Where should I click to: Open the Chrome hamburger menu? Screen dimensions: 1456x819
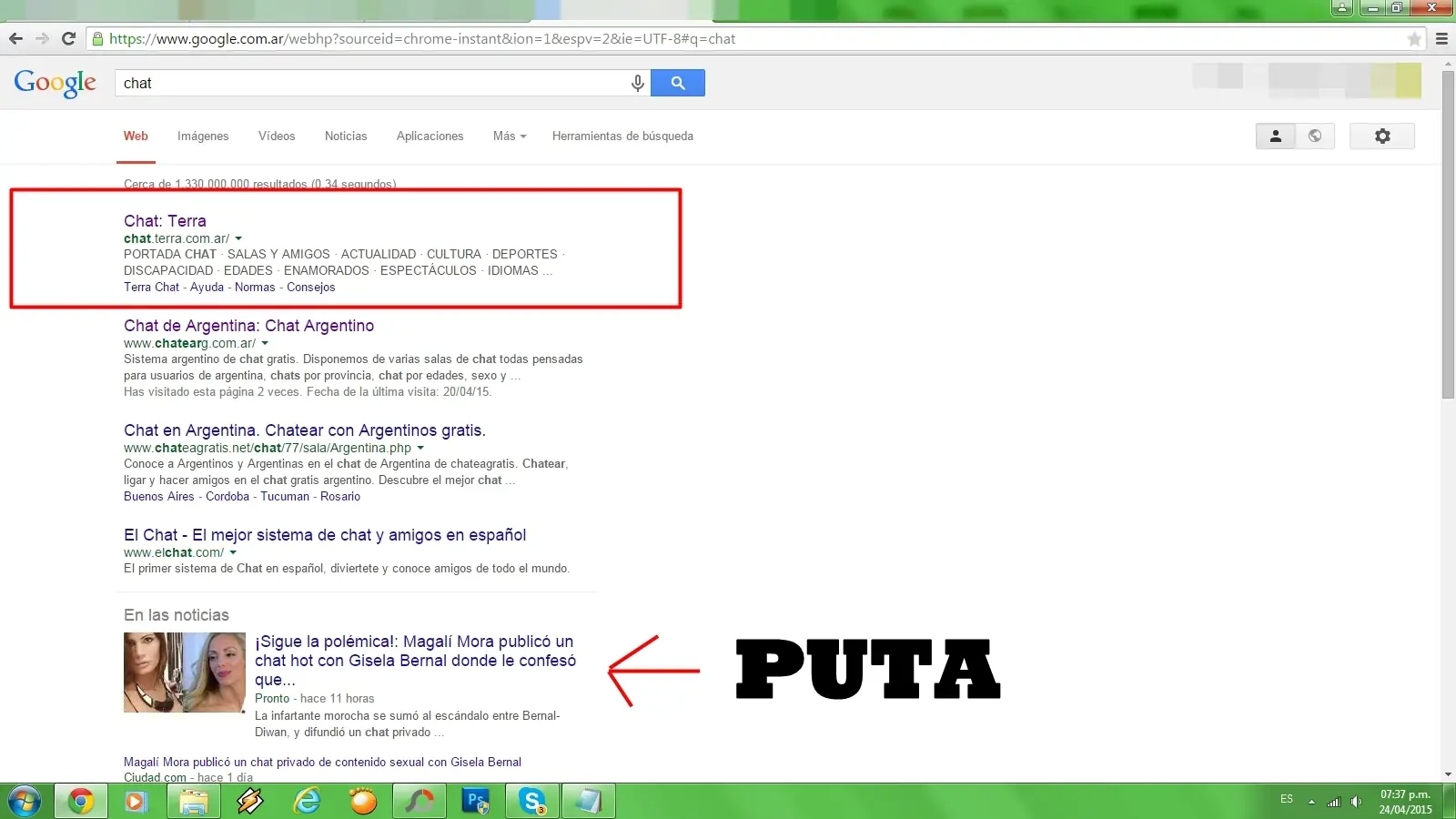pyautogui.click(x=1441, y=39)
